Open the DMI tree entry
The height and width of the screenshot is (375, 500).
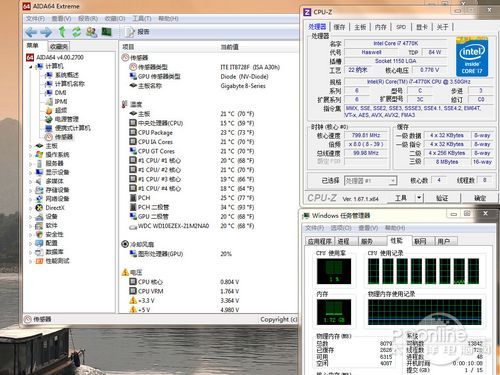point(60,93)
